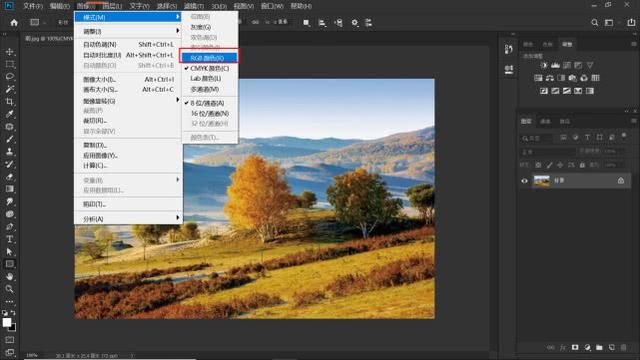
Task: Click the share button at top right
Action: (x=631, y=23)
